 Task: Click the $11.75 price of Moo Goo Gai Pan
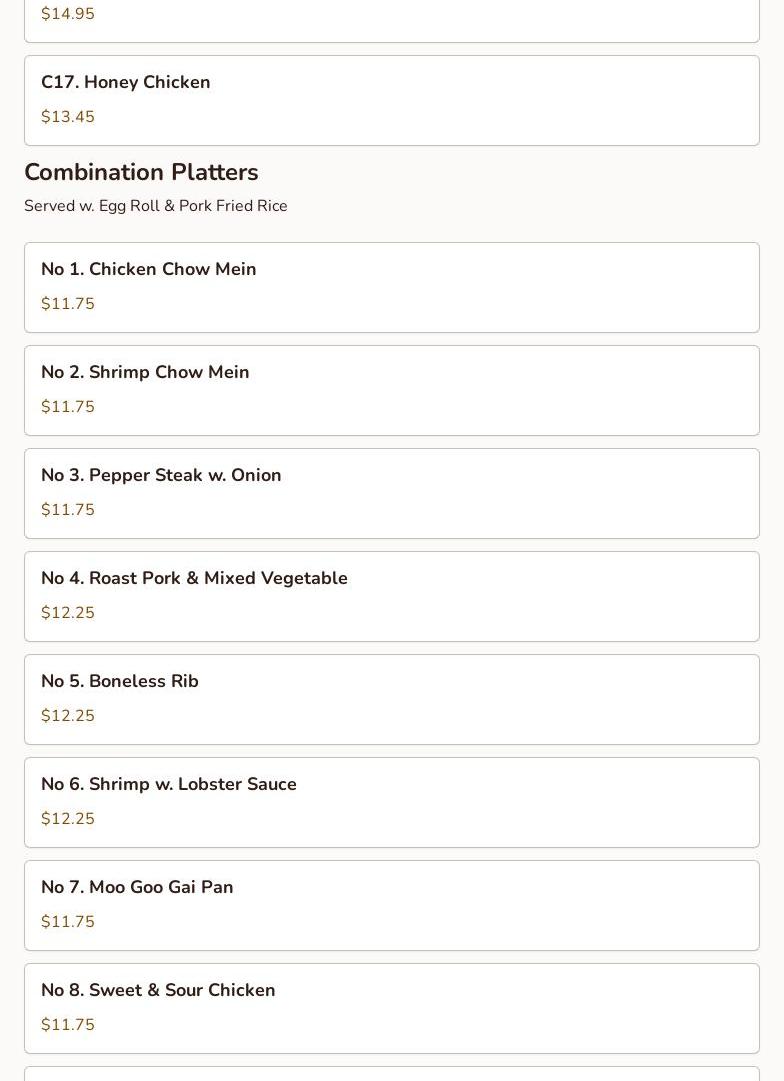[x=68, y=922]
